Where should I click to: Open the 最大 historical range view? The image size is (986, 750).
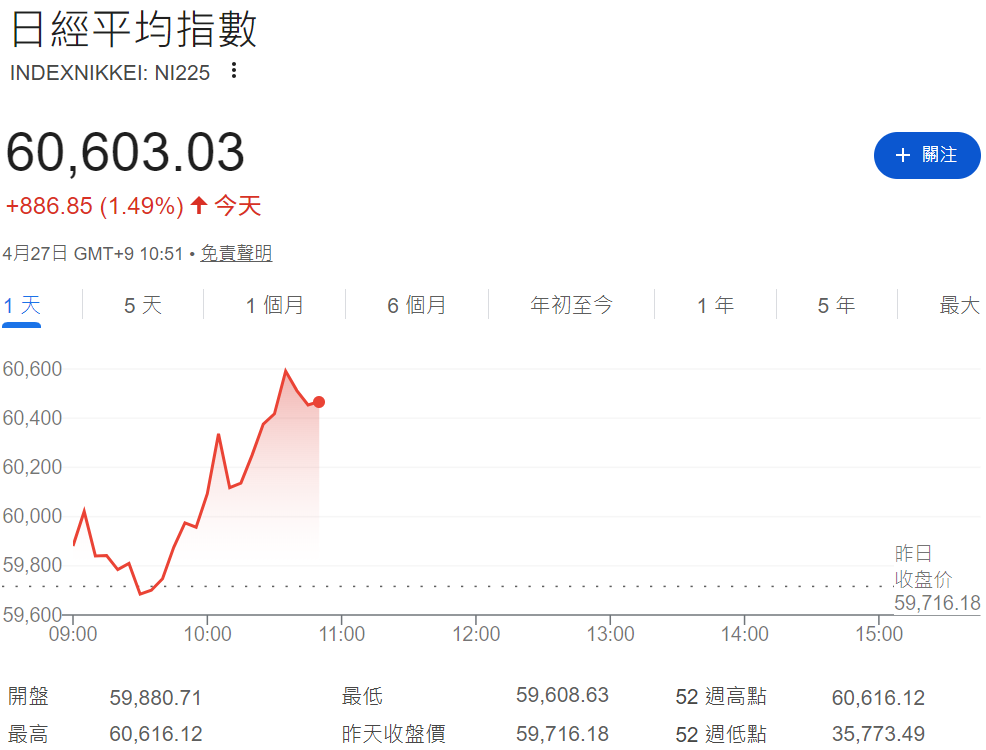[x=958, y=305]
